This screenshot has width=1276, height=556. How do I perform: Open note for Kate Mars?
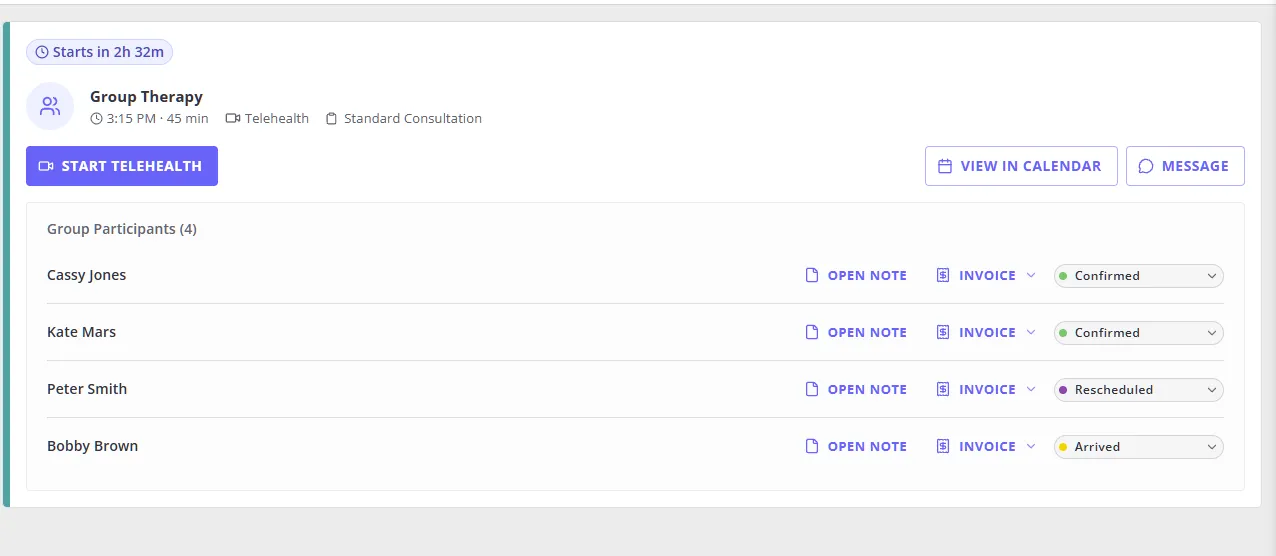857,333
